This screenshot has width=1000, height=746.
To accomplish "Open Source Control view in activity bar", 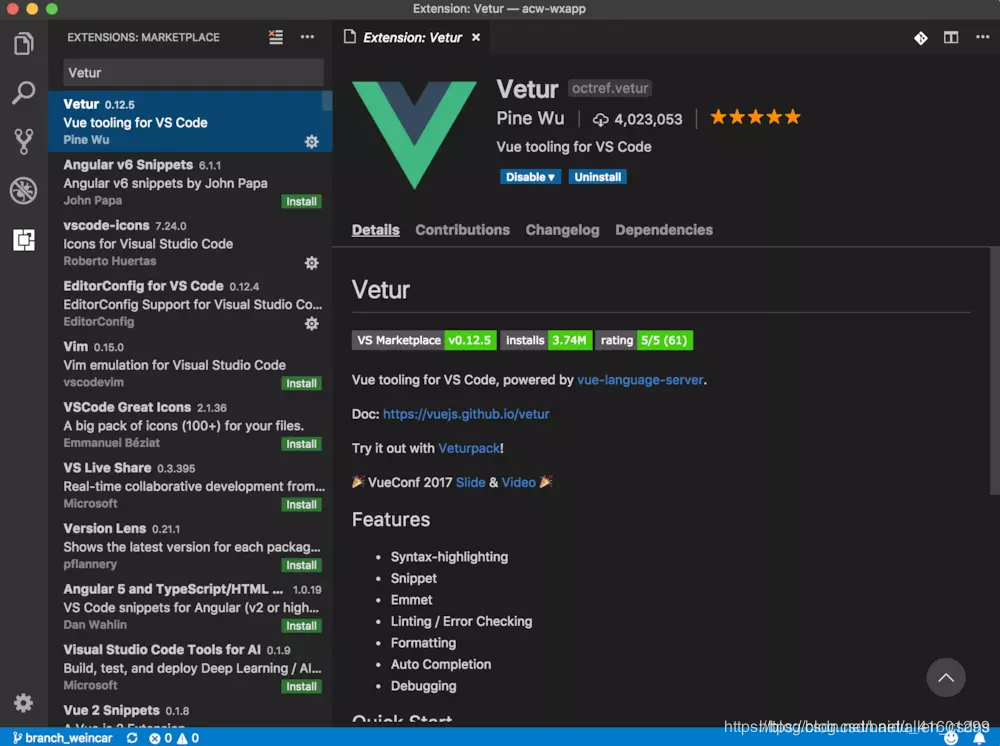I will coord(24,141).
